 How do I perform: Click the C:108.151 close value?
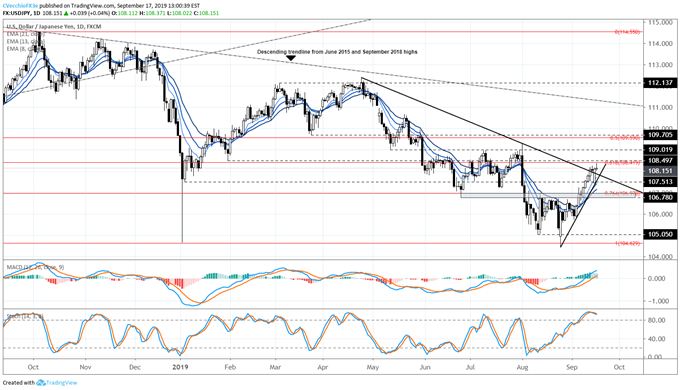(x=207, y=13)
